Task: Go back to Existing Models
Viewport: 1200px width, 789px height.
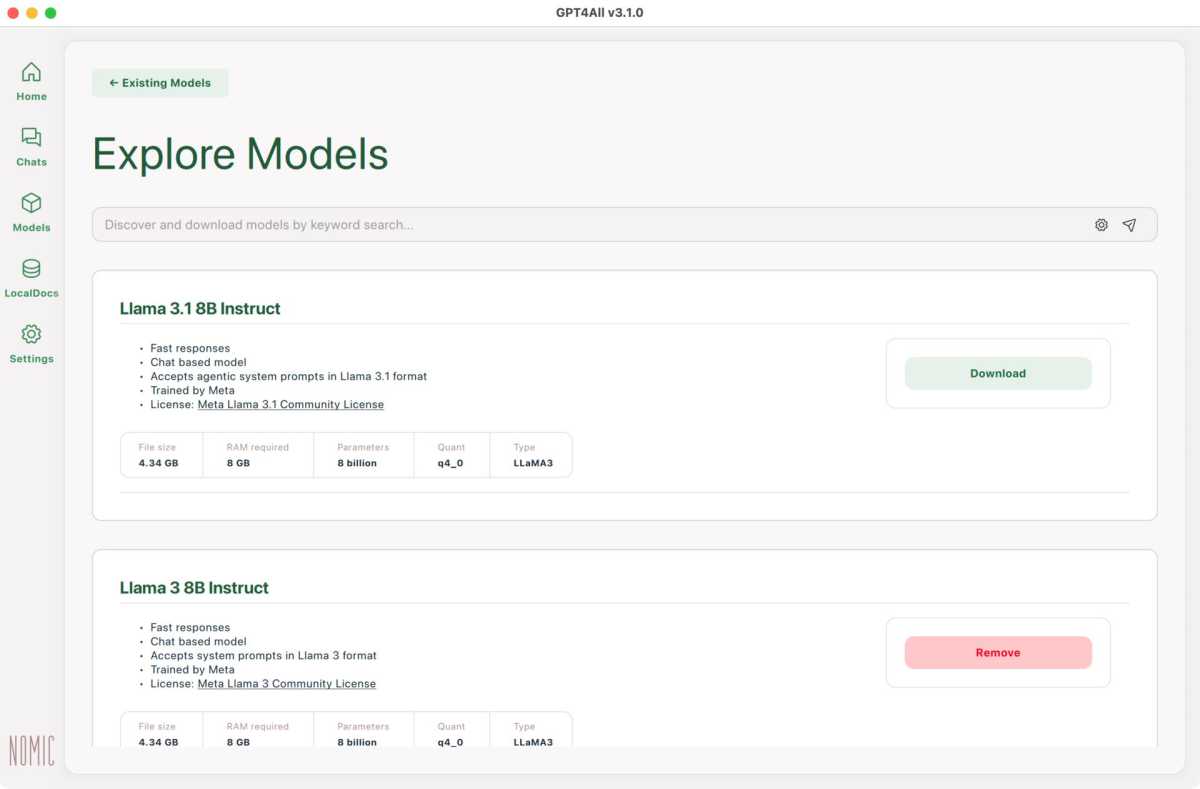Action: pos(160,83)
